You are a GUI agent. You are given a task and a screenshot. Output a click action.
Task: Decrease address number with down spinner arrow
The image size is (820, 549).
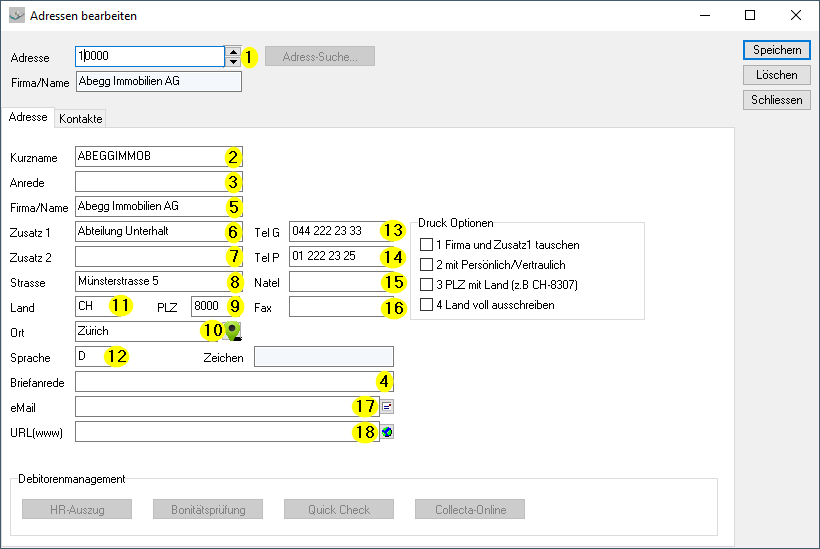[233, 62]
